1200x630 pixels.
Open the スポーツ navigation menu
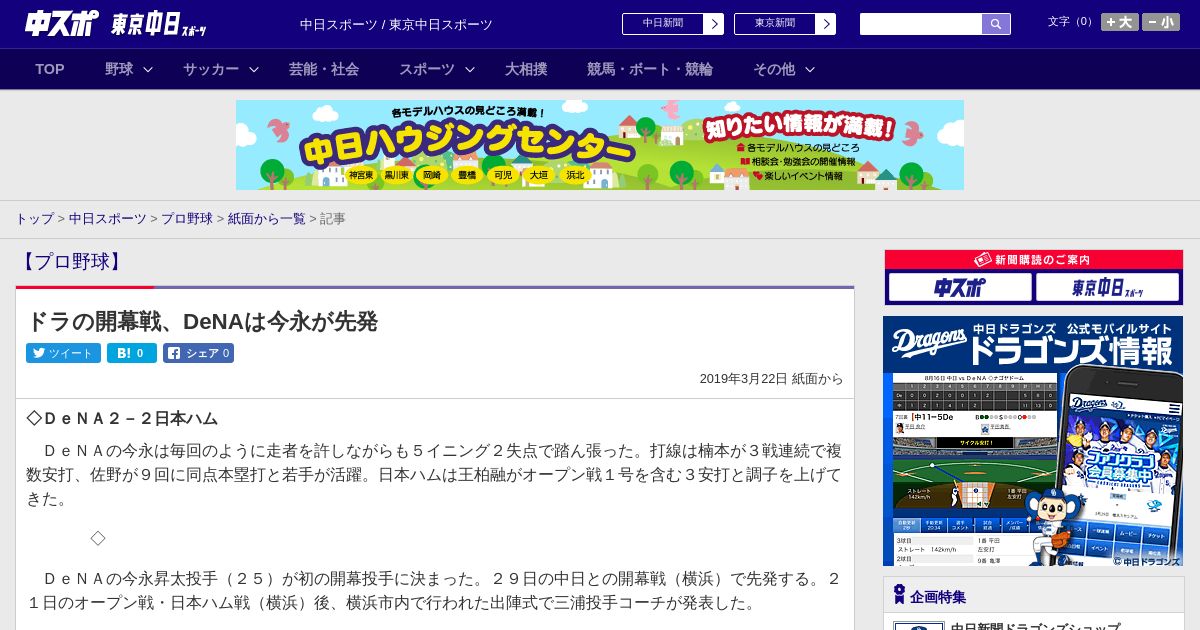427,69
